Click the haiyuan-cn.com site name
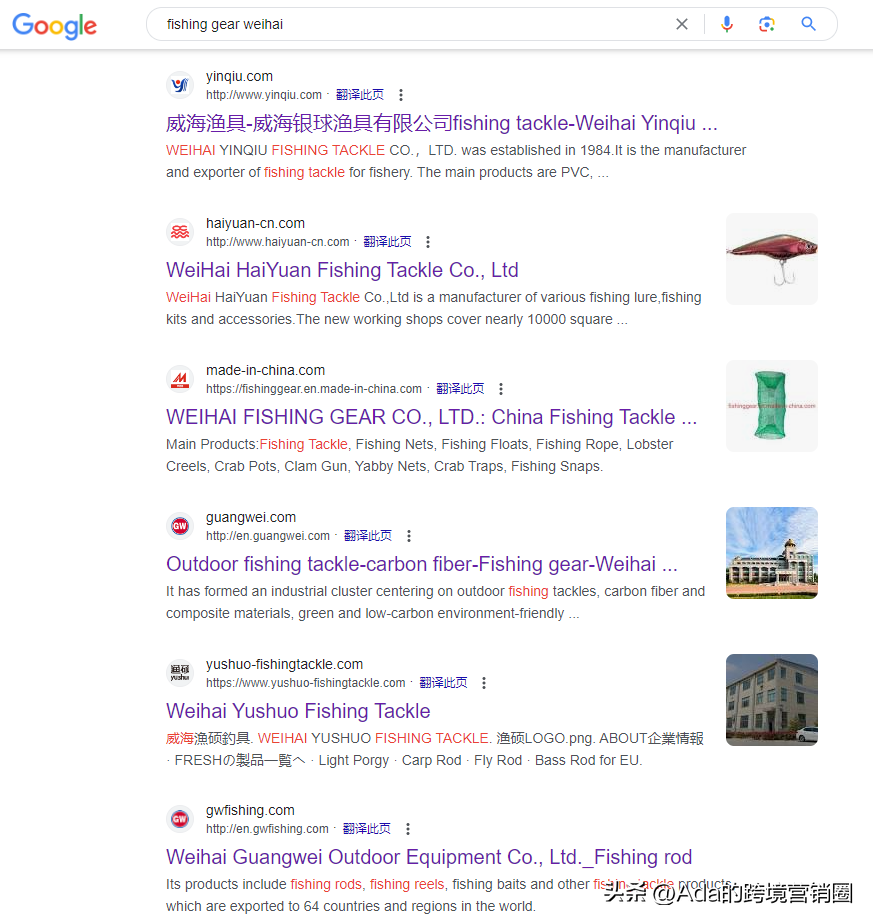The image size is (873, 923). click(x=255, y=224)
